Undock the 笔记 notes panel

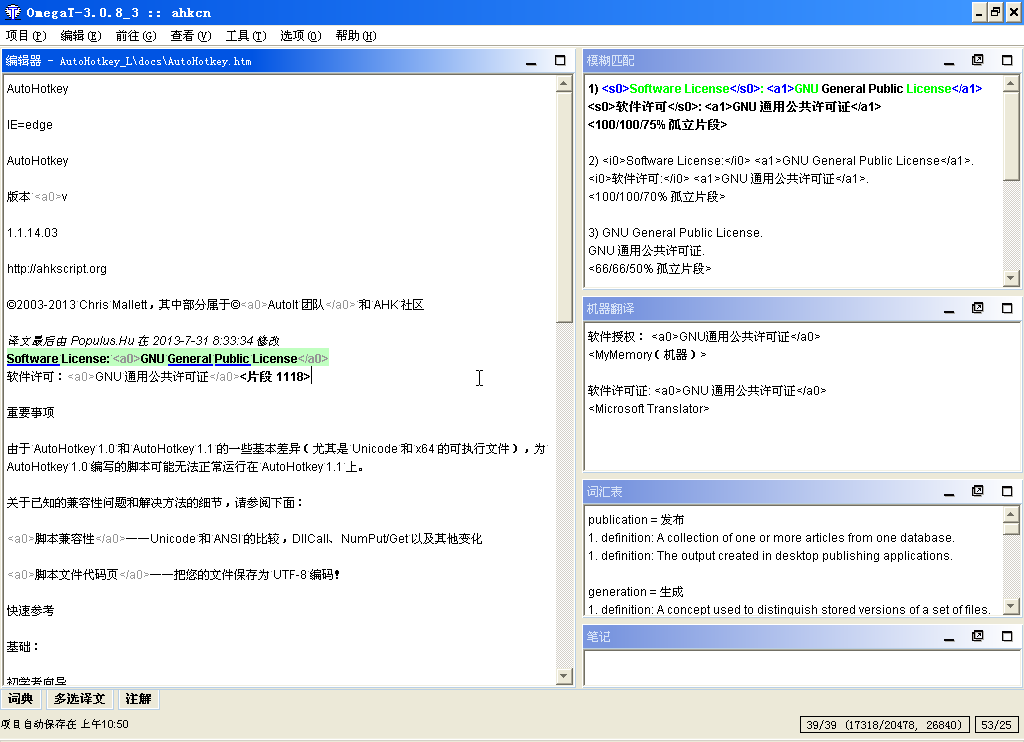click(978, 636)
